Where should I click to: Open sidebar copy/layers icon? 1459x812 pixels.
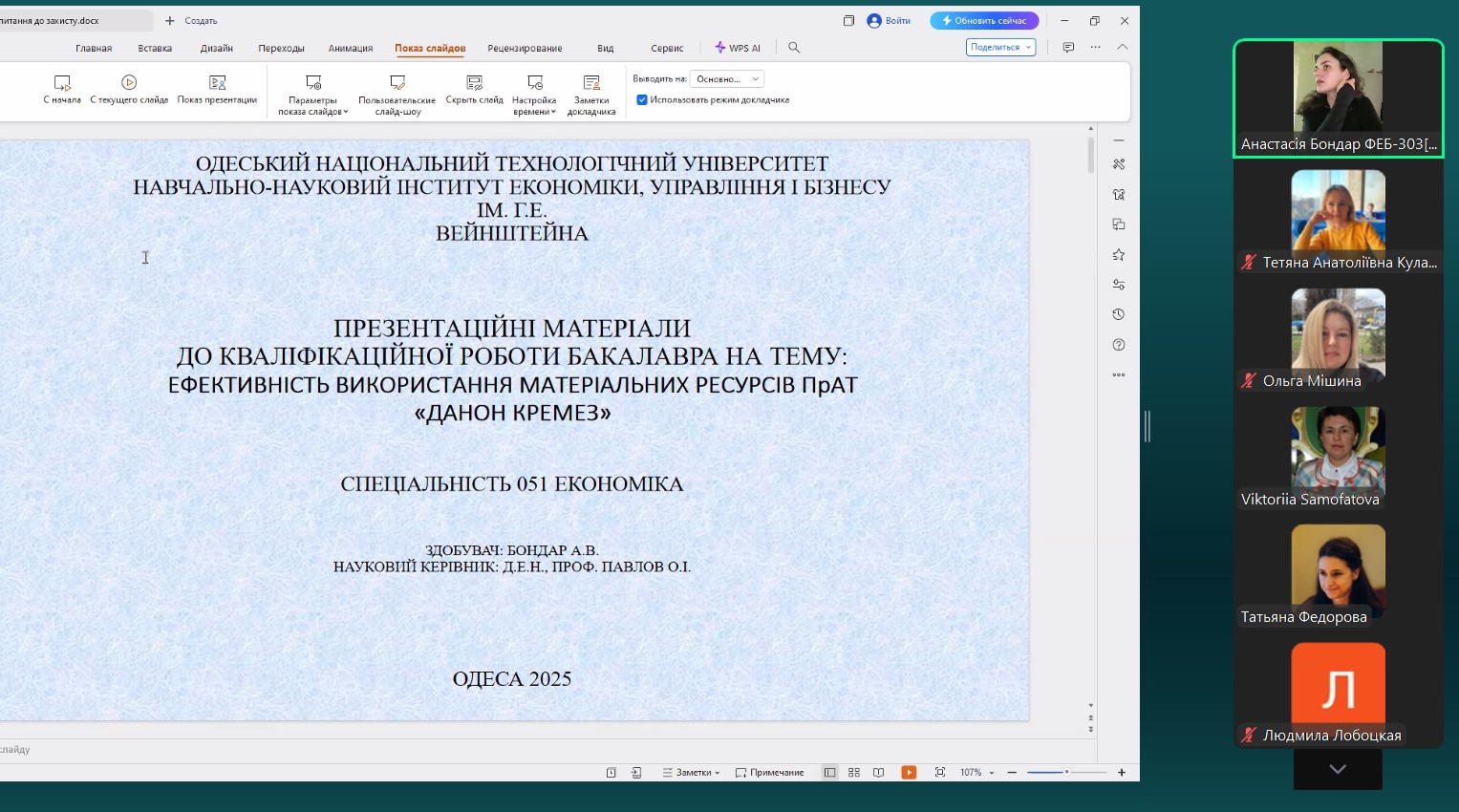pos(1119,224)
